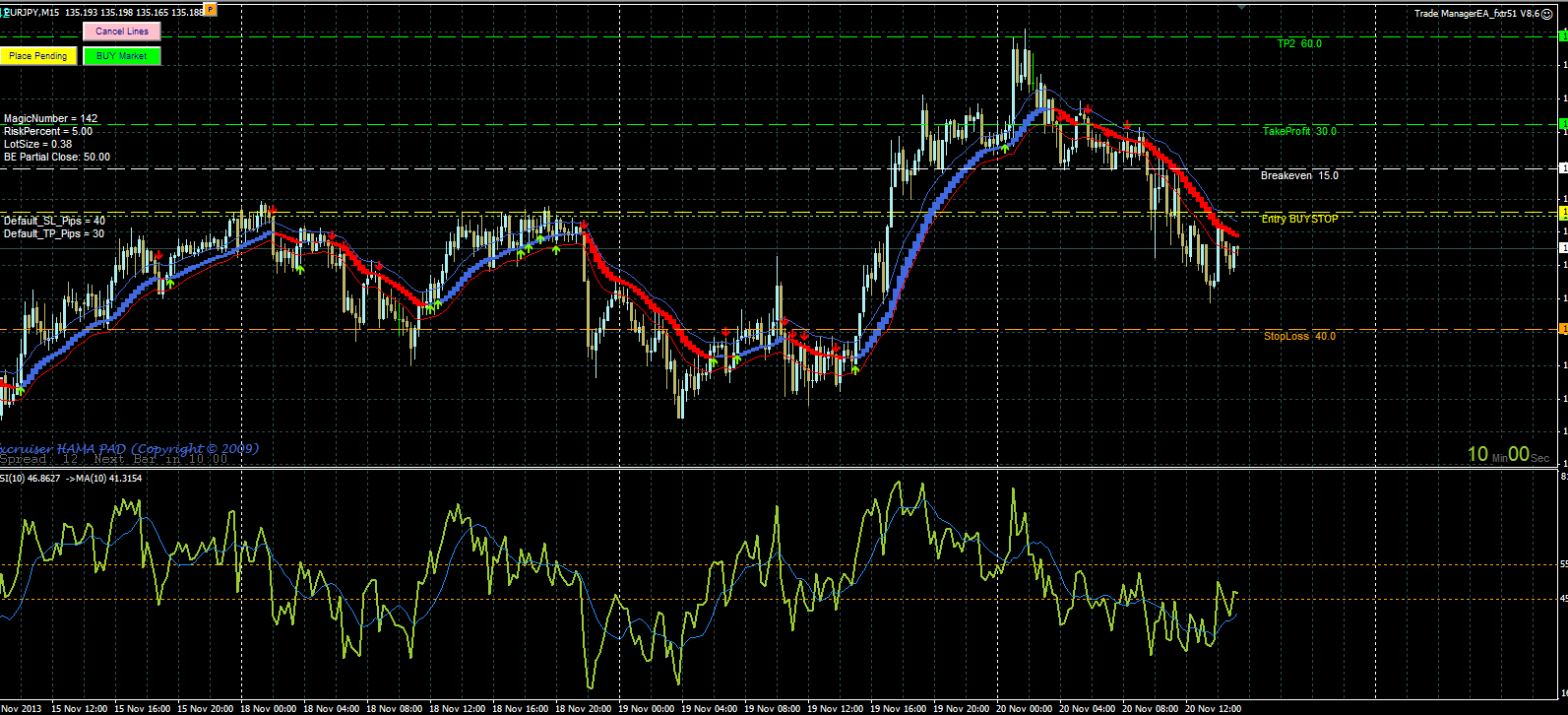Click the pink Cancel Lines button
This screenshot has width=1568, height=715.
(x=122, y=32)
